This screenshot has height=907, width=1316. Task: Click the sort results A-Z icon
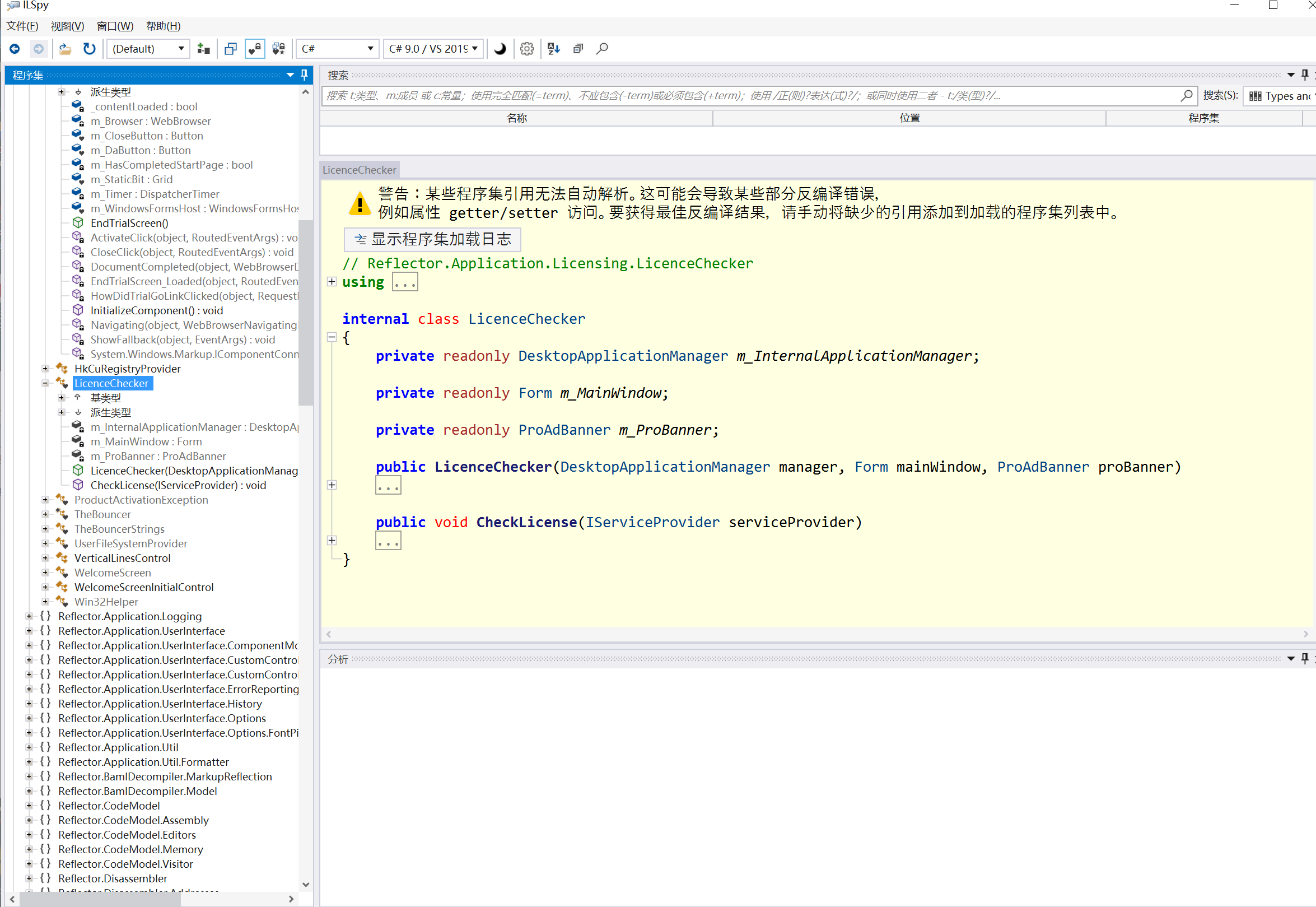tap(554, 49)
